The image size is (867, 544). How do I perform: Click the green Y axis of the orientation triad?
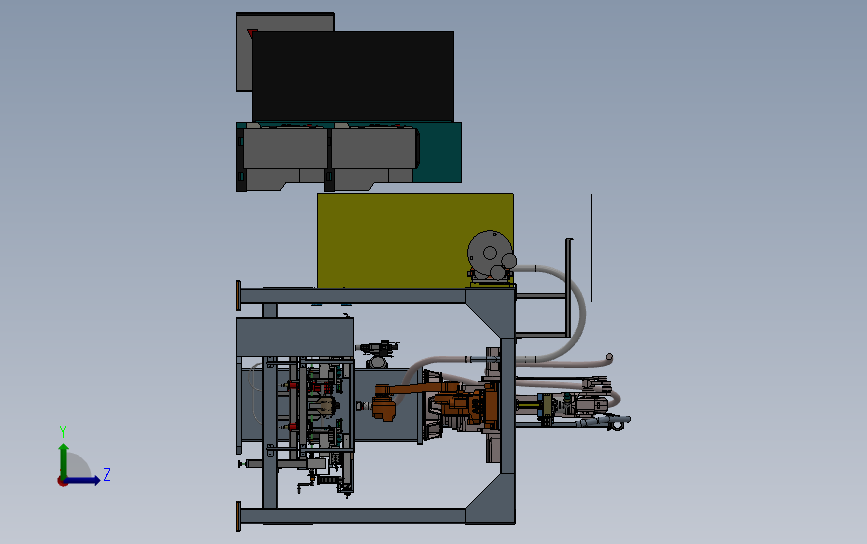[64, 460]
